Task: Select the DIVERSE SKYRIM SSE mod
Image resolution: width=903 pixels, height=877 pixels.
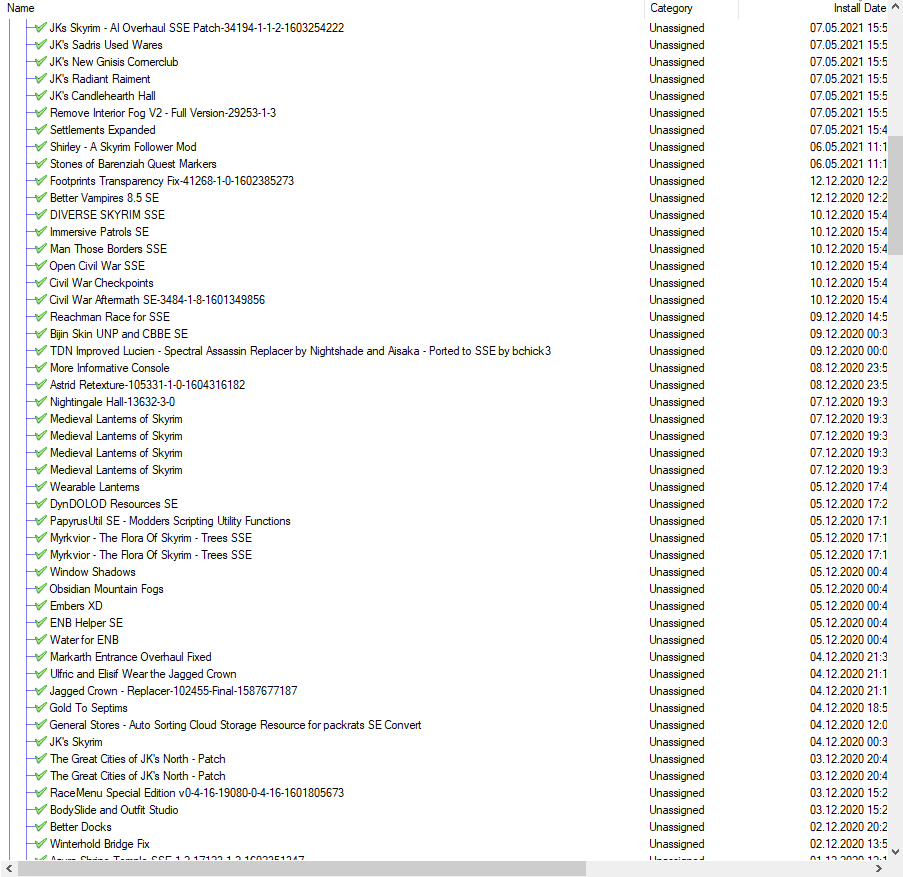Action: (107, 215)
